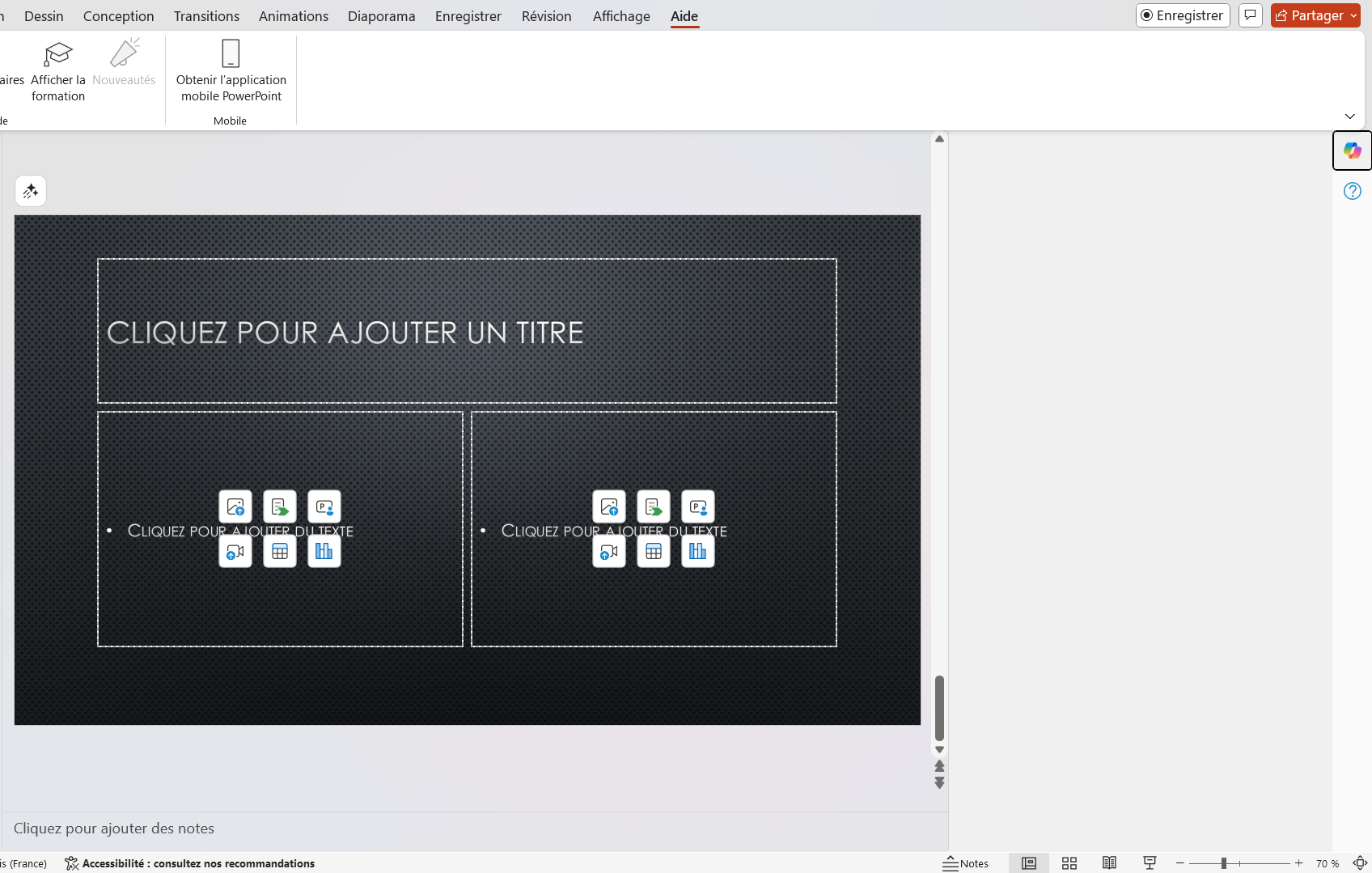The height and width of the screenshot is (873, 1372).
Task: Click the Afficher la formation button
Action: click(57, 71)
